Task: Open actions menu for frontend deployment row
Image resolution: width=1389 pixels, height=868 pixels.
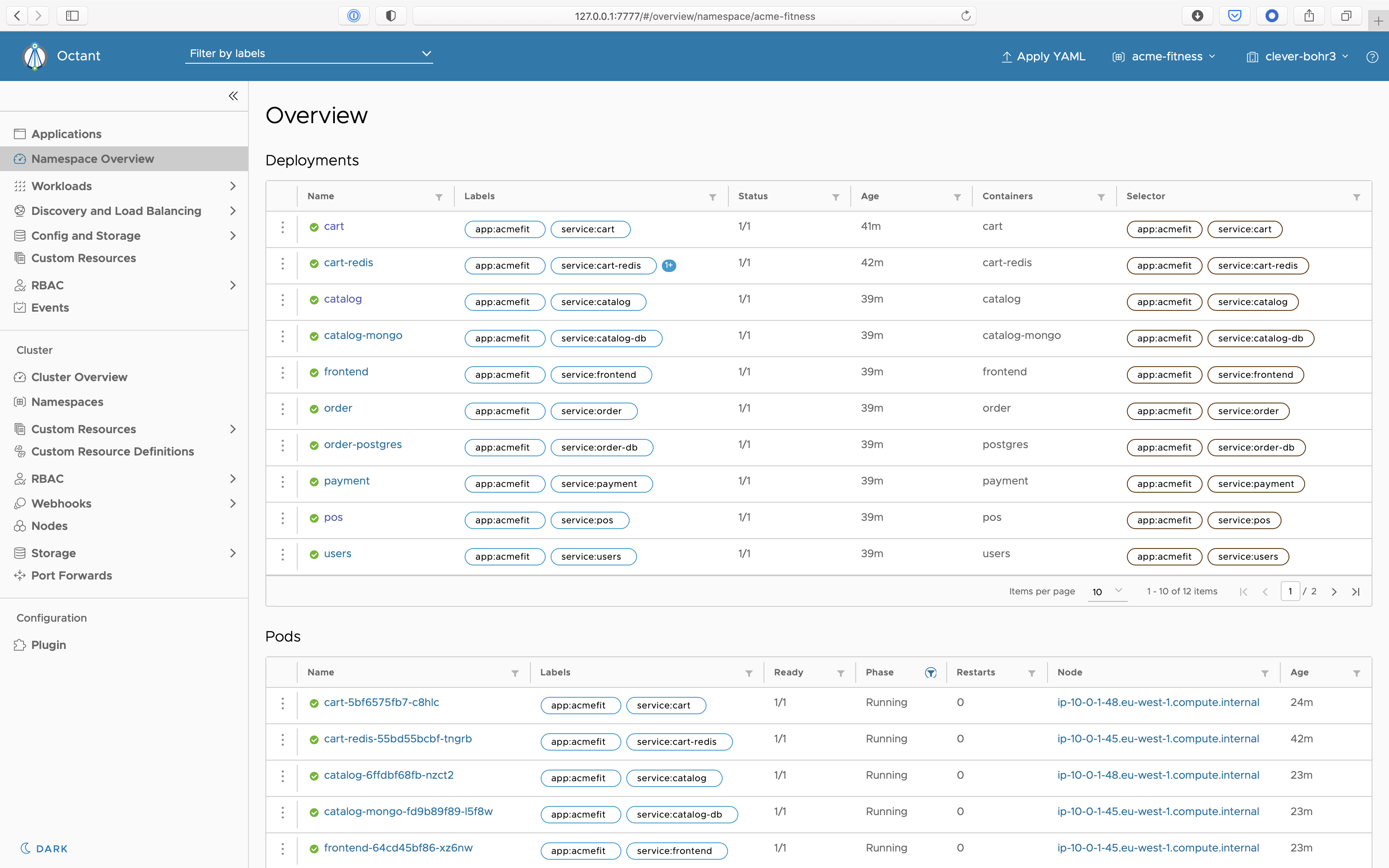Action: pyautogui.click(x=282, y=372)
